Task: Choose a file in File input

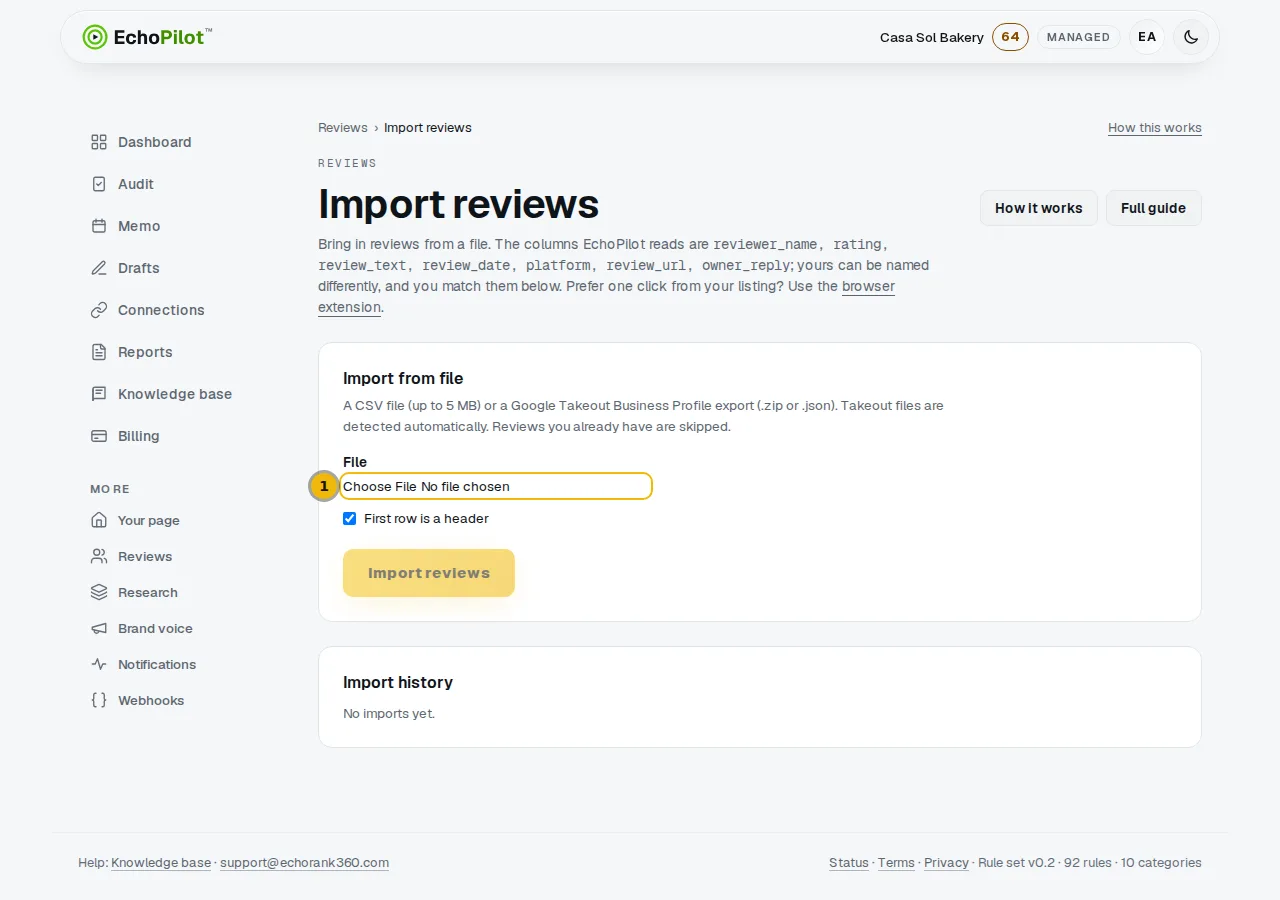Action: pyautogui.click(x=496, y=486)
